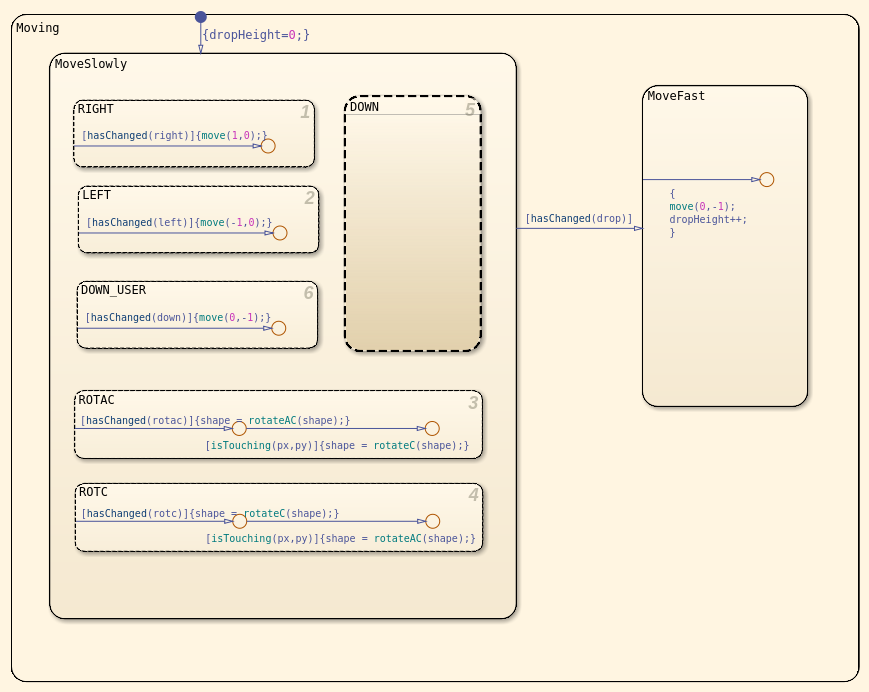
Task: Click the rotateC(shape) isTouching label in ROTAC
Action: [x=337, y=445]
